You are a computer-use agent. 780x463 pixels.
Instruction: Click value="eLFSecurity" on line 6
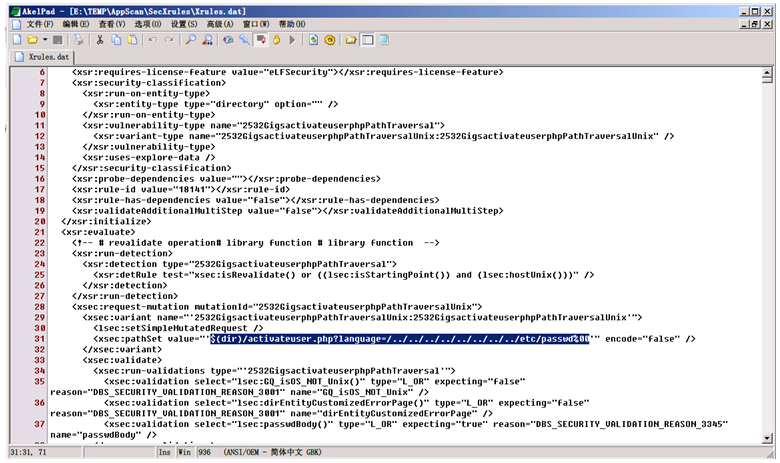(x=285, y=72)
